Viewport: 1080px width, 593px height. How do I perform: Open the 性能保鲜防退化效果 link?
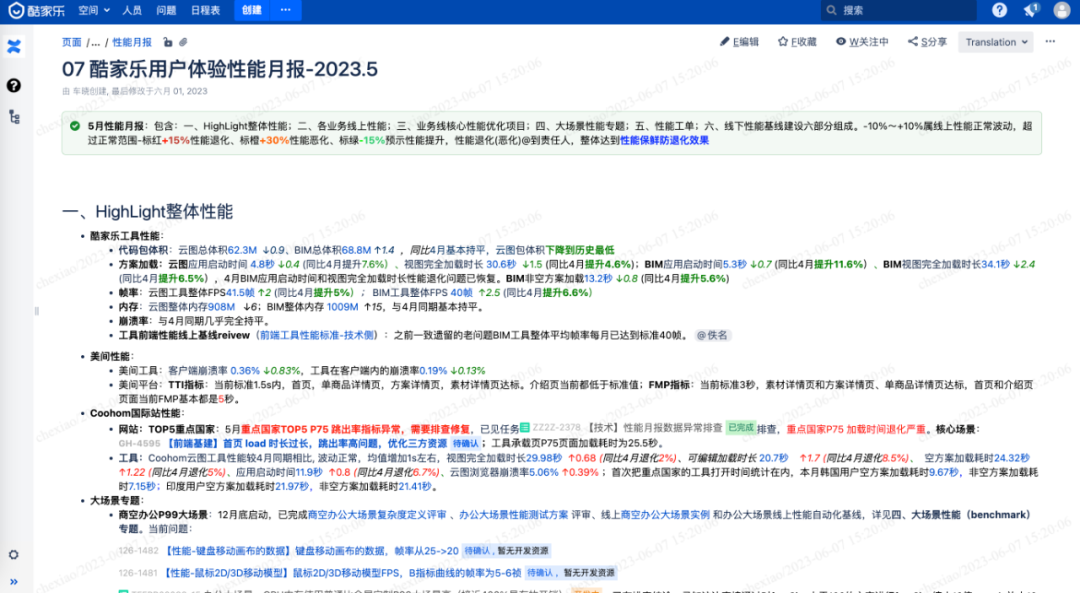pos(664,140)
